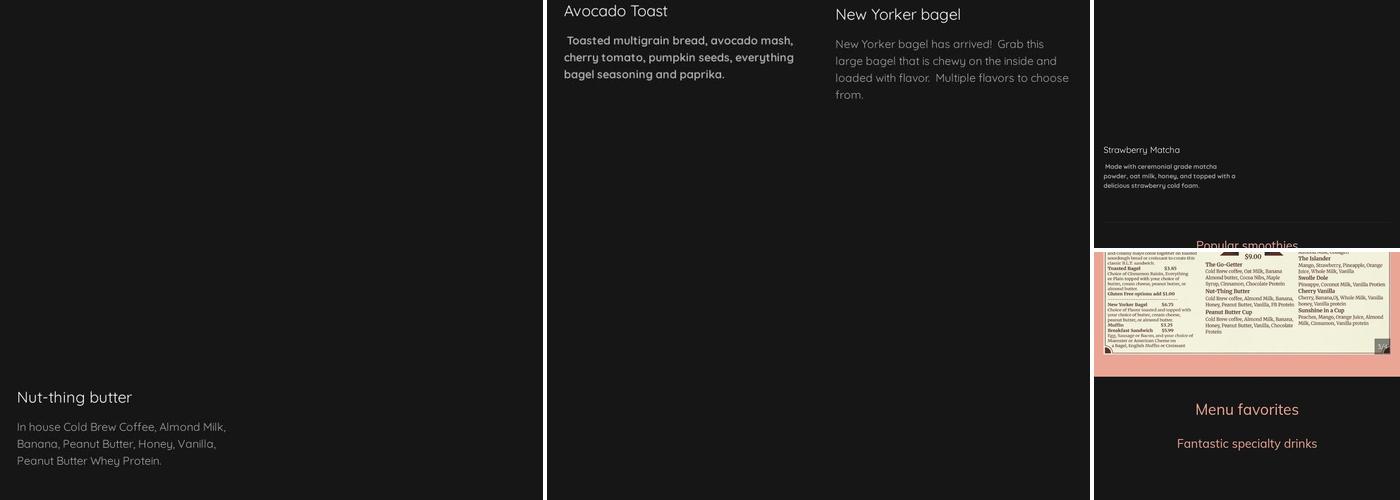Click the Menu favorites heading
Viewport: 1400px width, 500px height.
(1247, 410)
